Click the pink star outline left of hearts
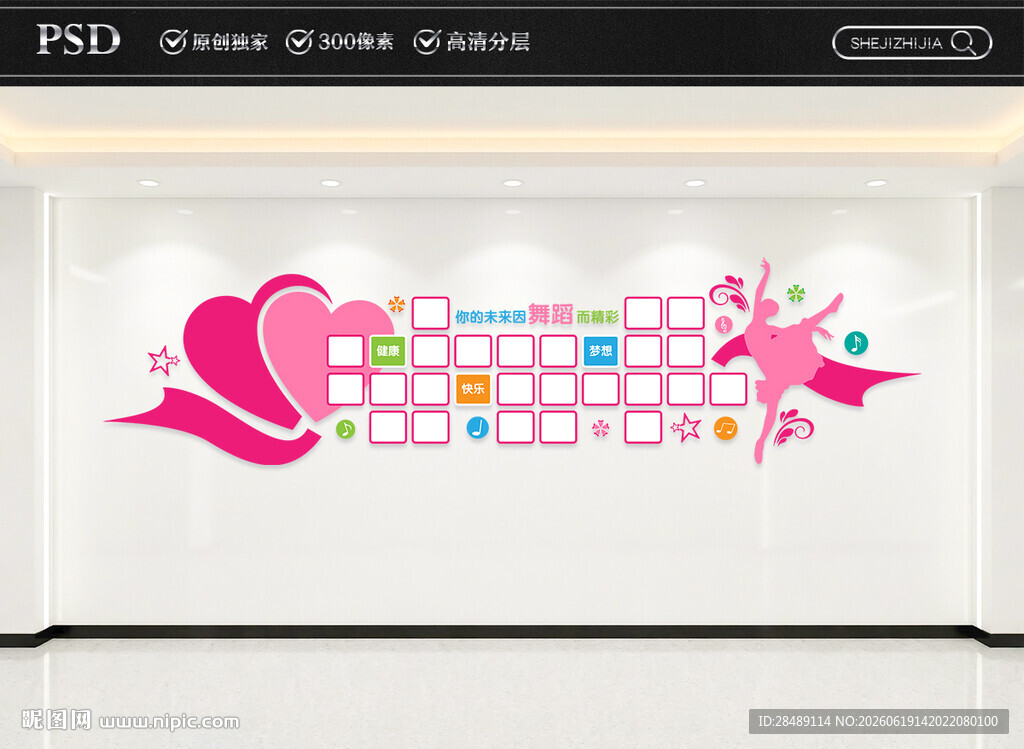 coord(162,360)
